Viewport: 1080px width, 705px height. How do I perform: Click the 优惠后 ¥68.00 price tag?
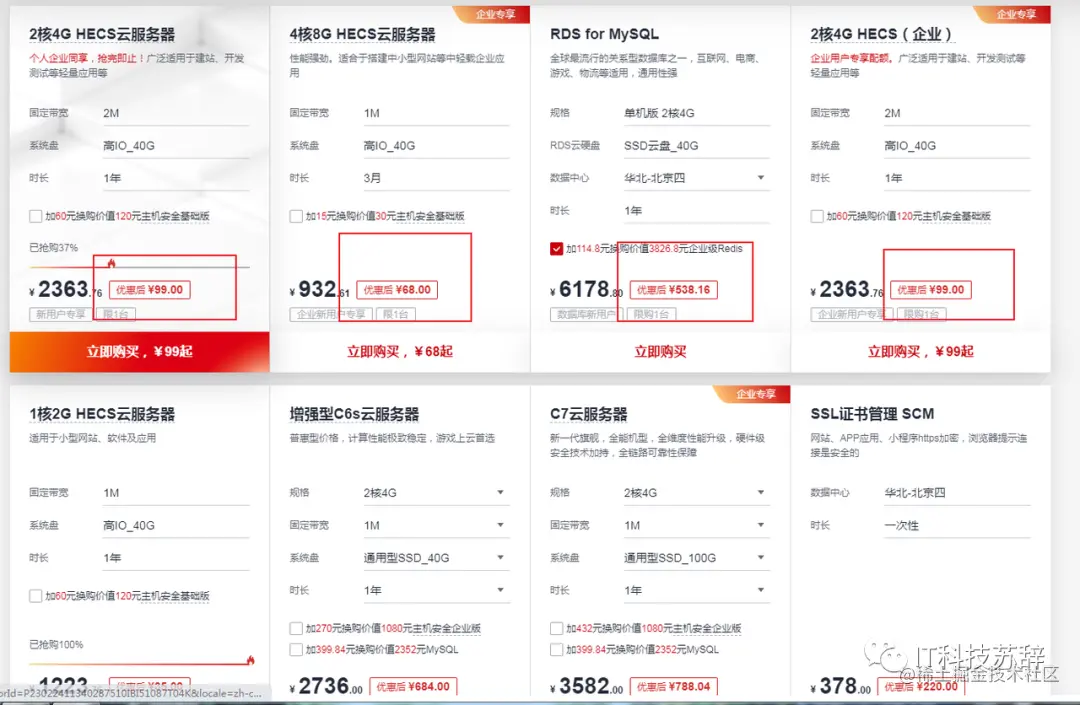(x=397, y=290)
